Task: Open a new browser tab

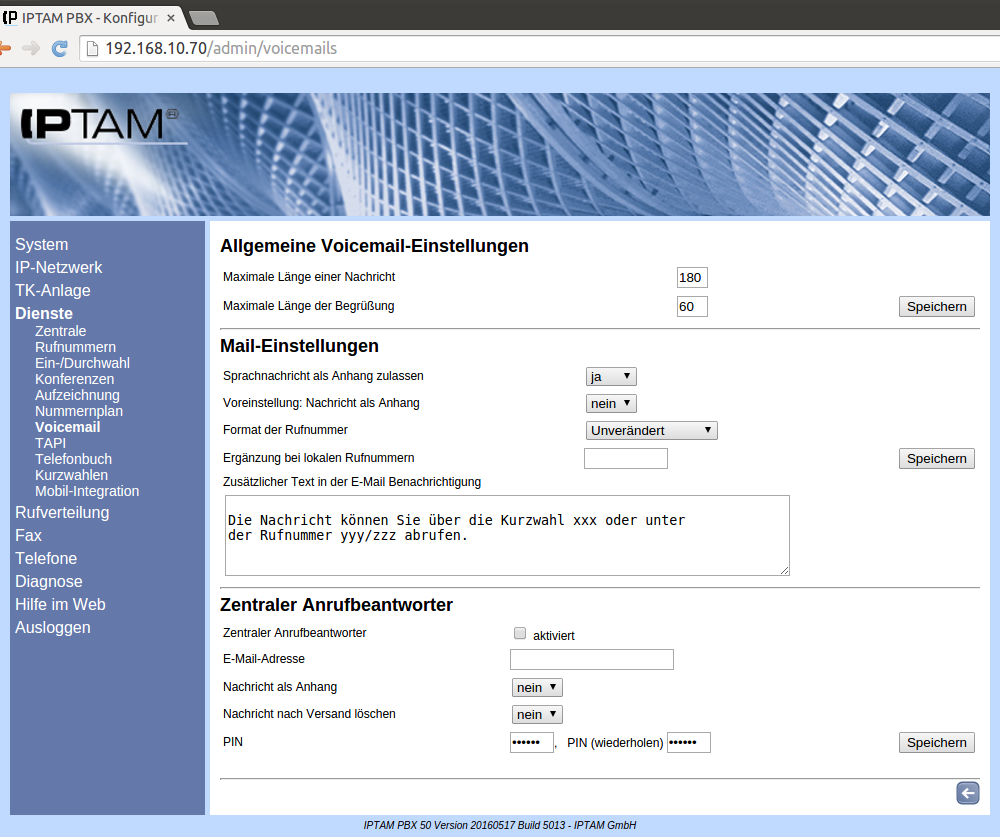Action: pos(203,17)
